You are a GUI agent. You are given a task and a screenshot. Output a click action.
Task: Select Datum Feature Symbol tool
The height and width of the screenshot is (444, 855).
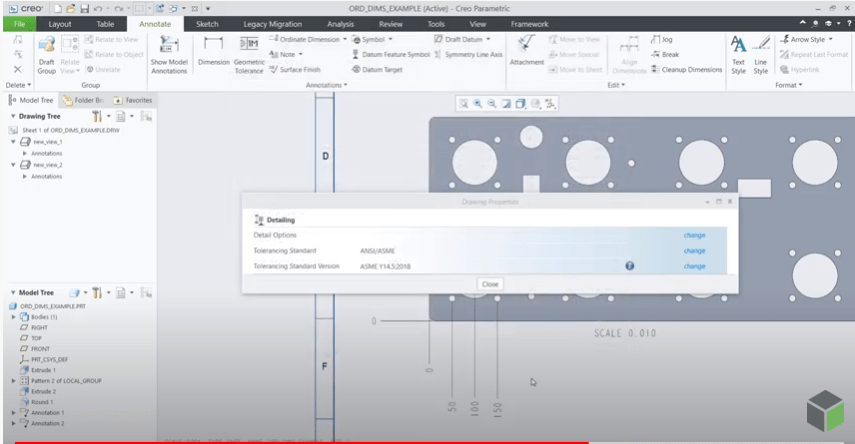pos(390,54)
